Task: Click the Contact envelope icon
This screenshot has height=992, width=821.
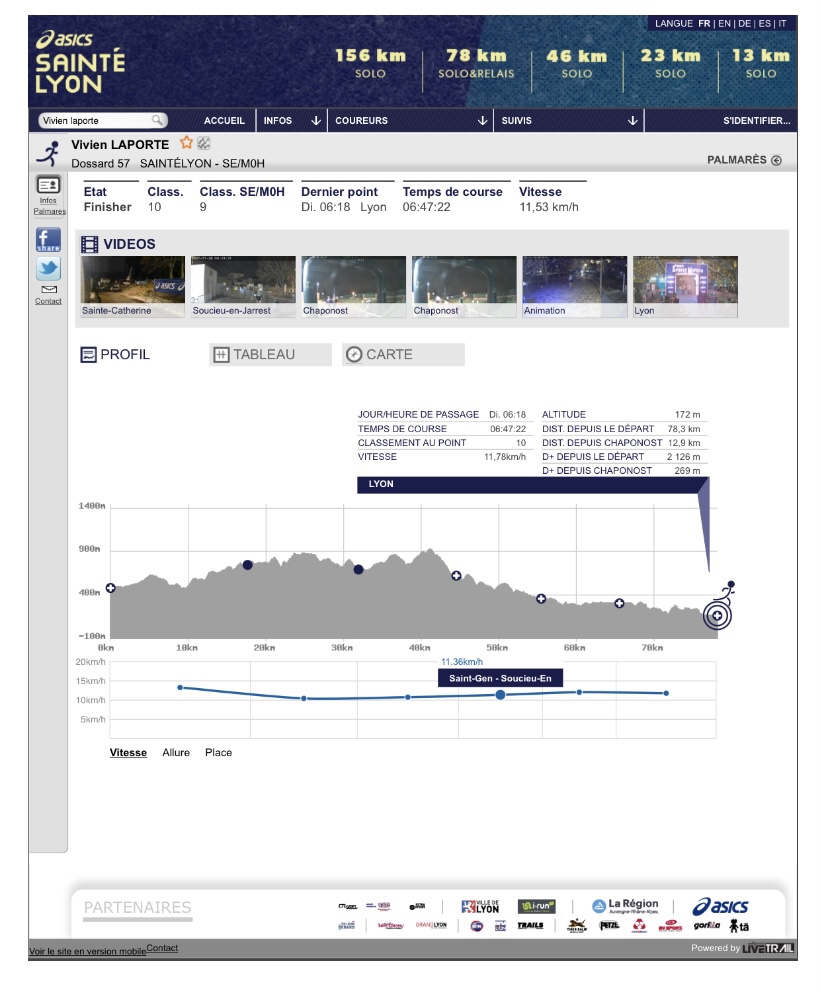Action: tap(48, 290)
